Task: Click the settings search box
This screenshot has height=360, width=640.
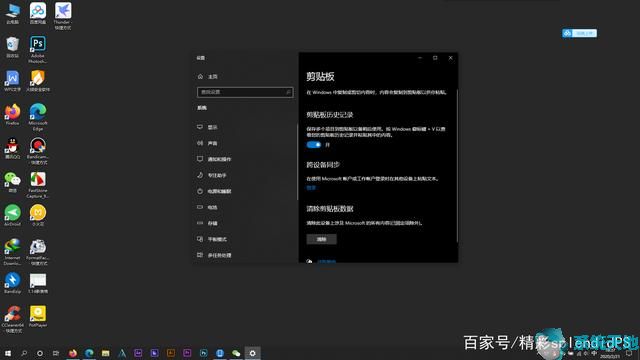Action: [245, 92]
